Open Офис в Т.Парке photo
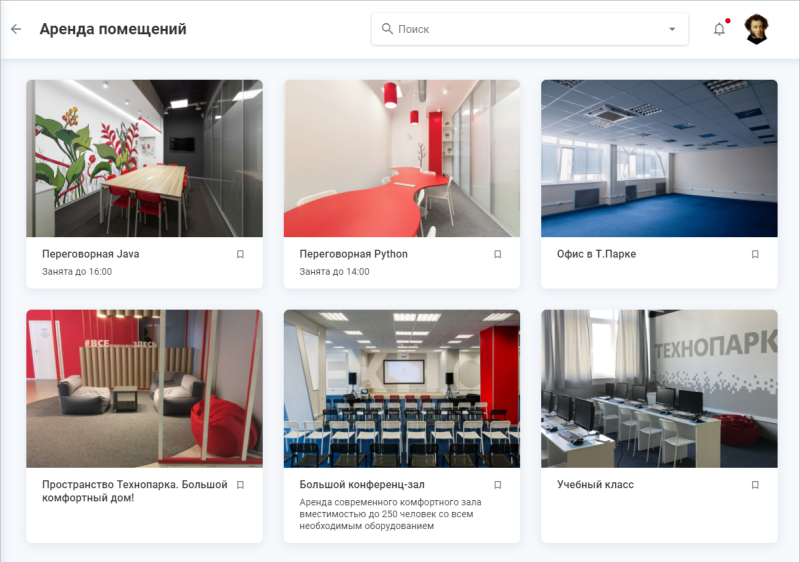The height and width of the screenshot is (562, 800). pyautogui.click(x=659, y=158)
